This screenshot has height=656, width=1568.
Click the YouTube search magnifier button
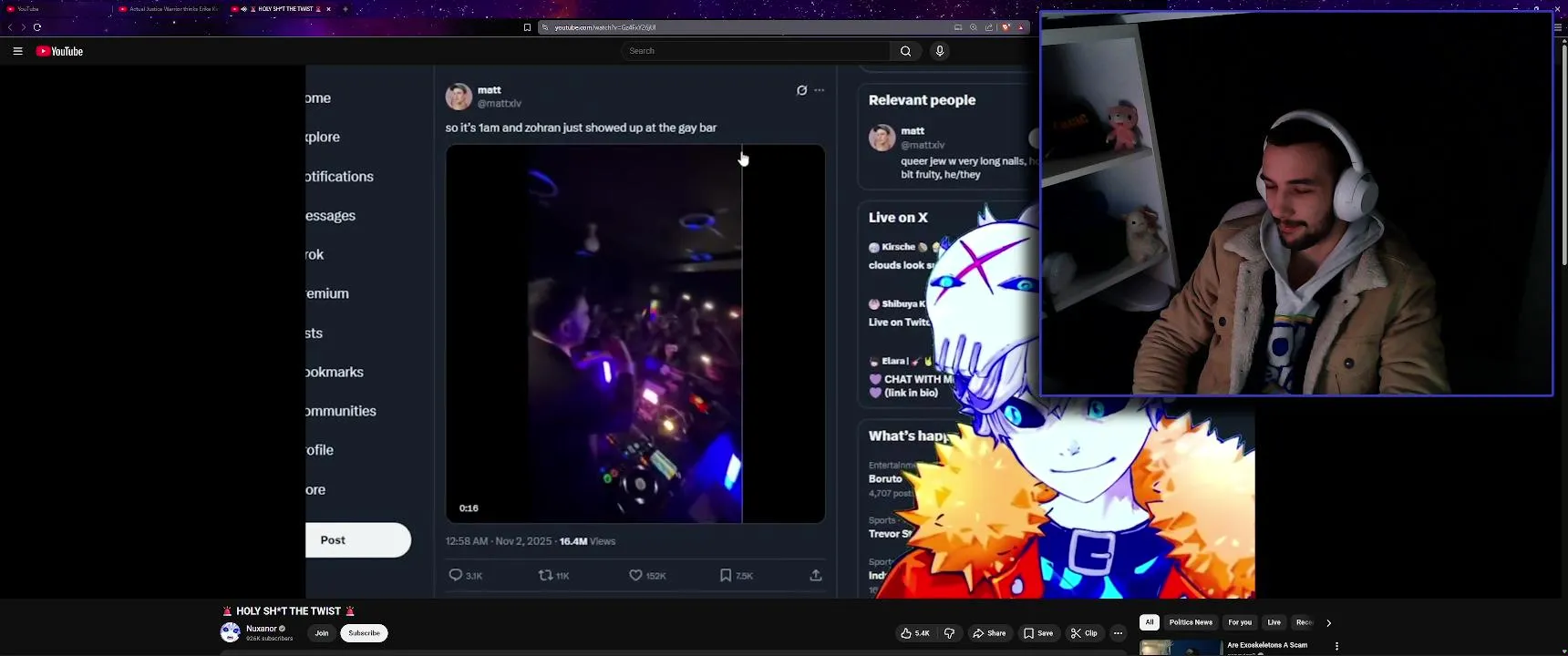click(905, 51)
